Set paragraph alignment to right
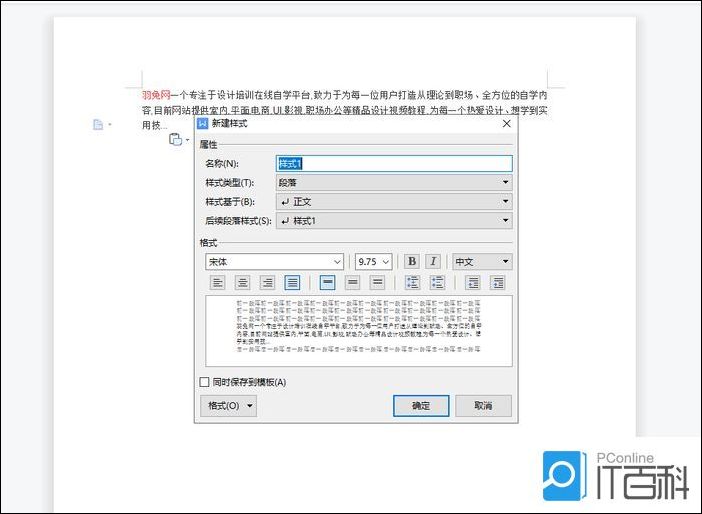 tap(267, 283)
